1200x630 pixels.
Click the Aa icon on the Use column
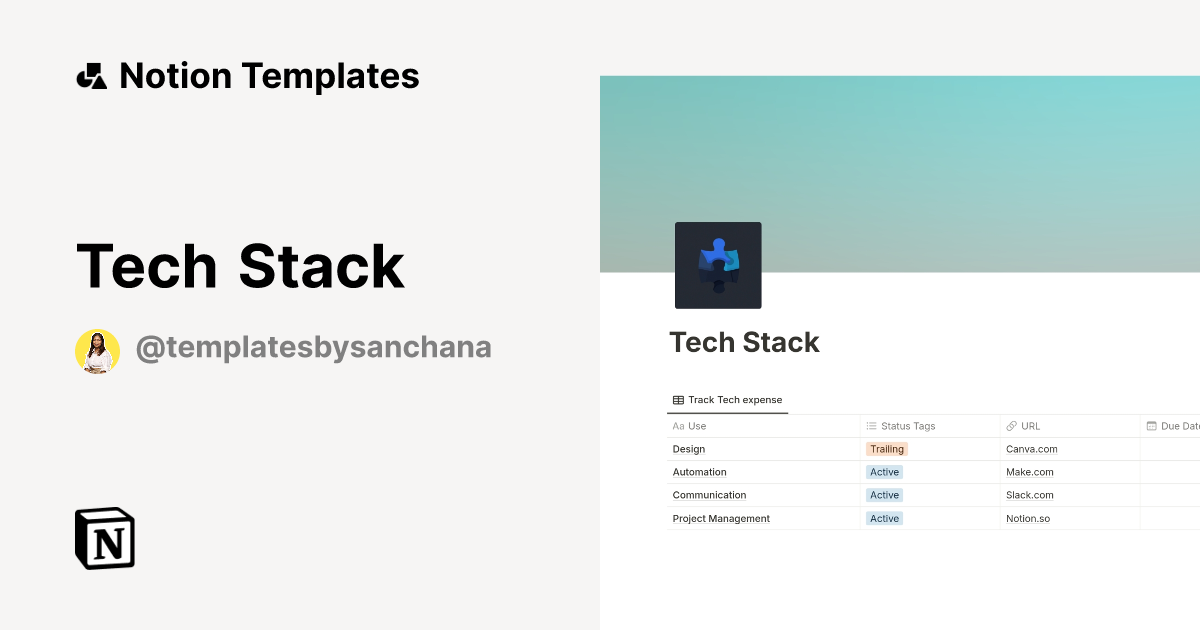tap(677, 425)
